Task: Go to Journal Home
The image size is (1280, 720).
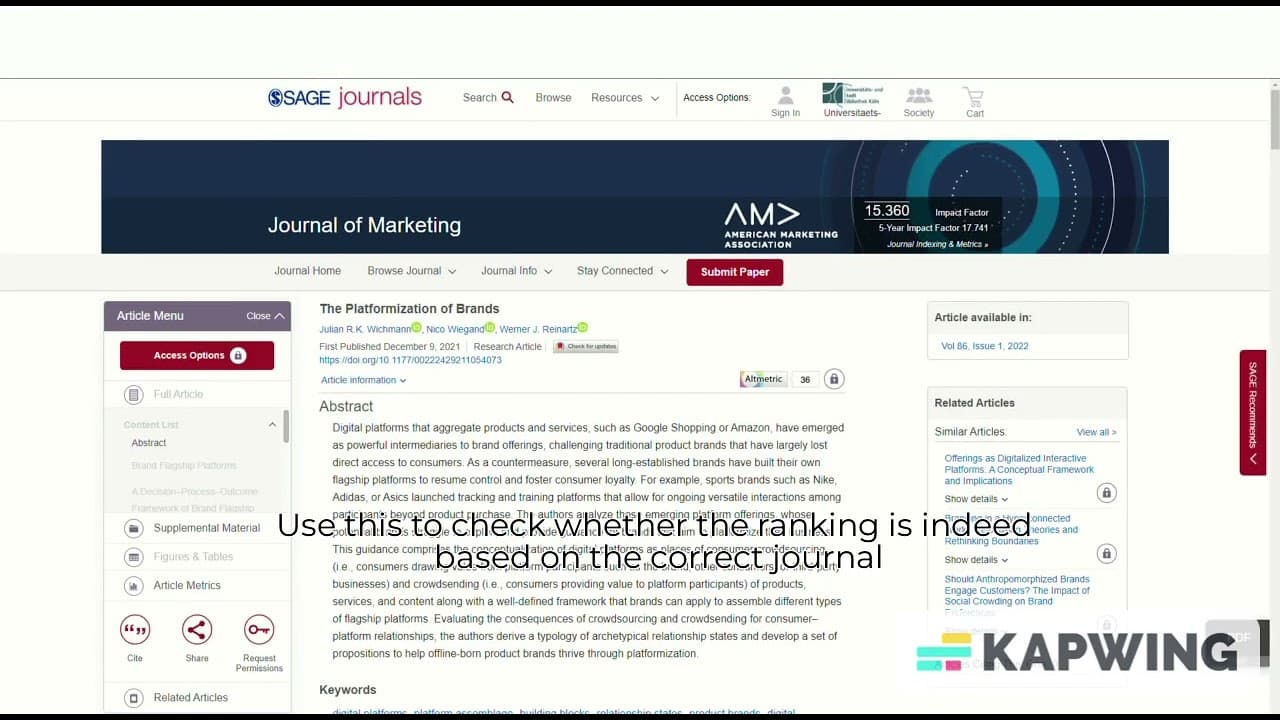Action: (x=307, y=271)
